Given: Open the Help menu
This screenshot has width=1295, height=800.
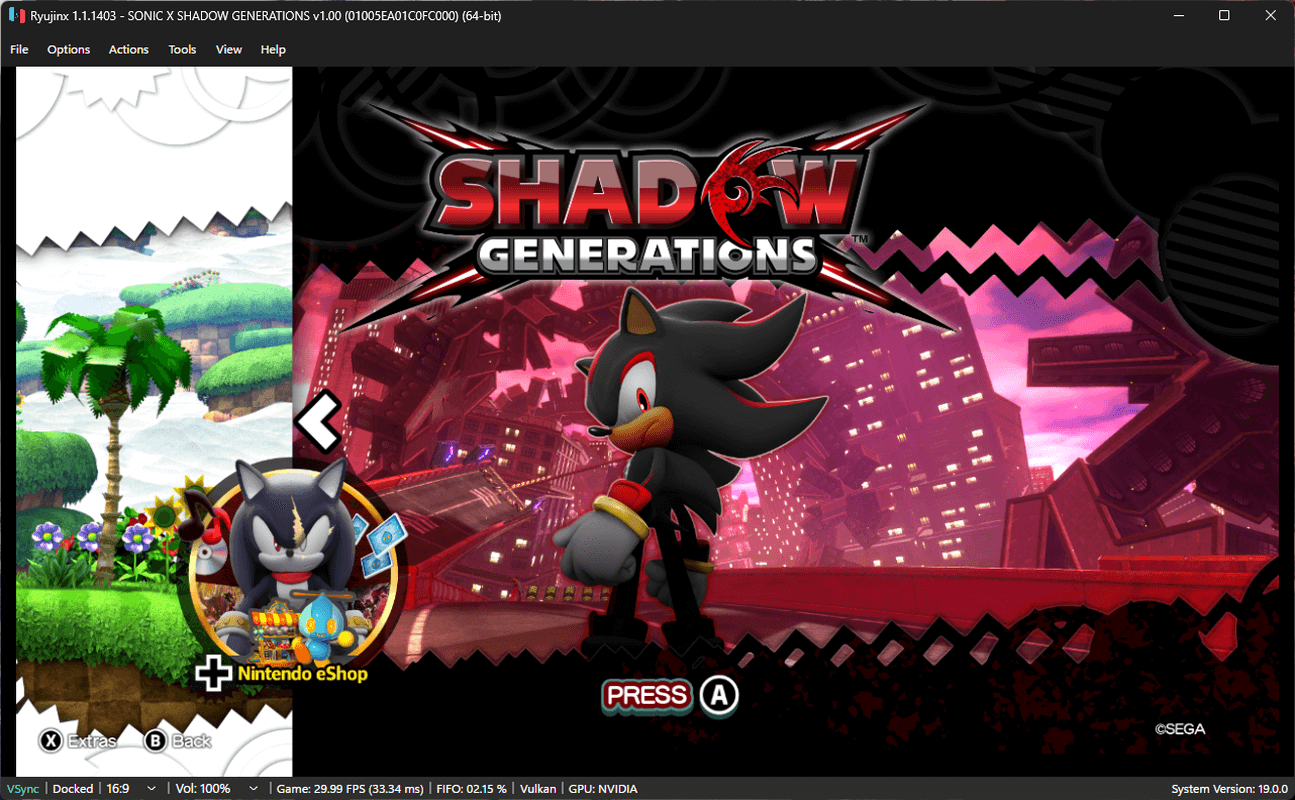Looking at the screenshot, I should 273,49.
